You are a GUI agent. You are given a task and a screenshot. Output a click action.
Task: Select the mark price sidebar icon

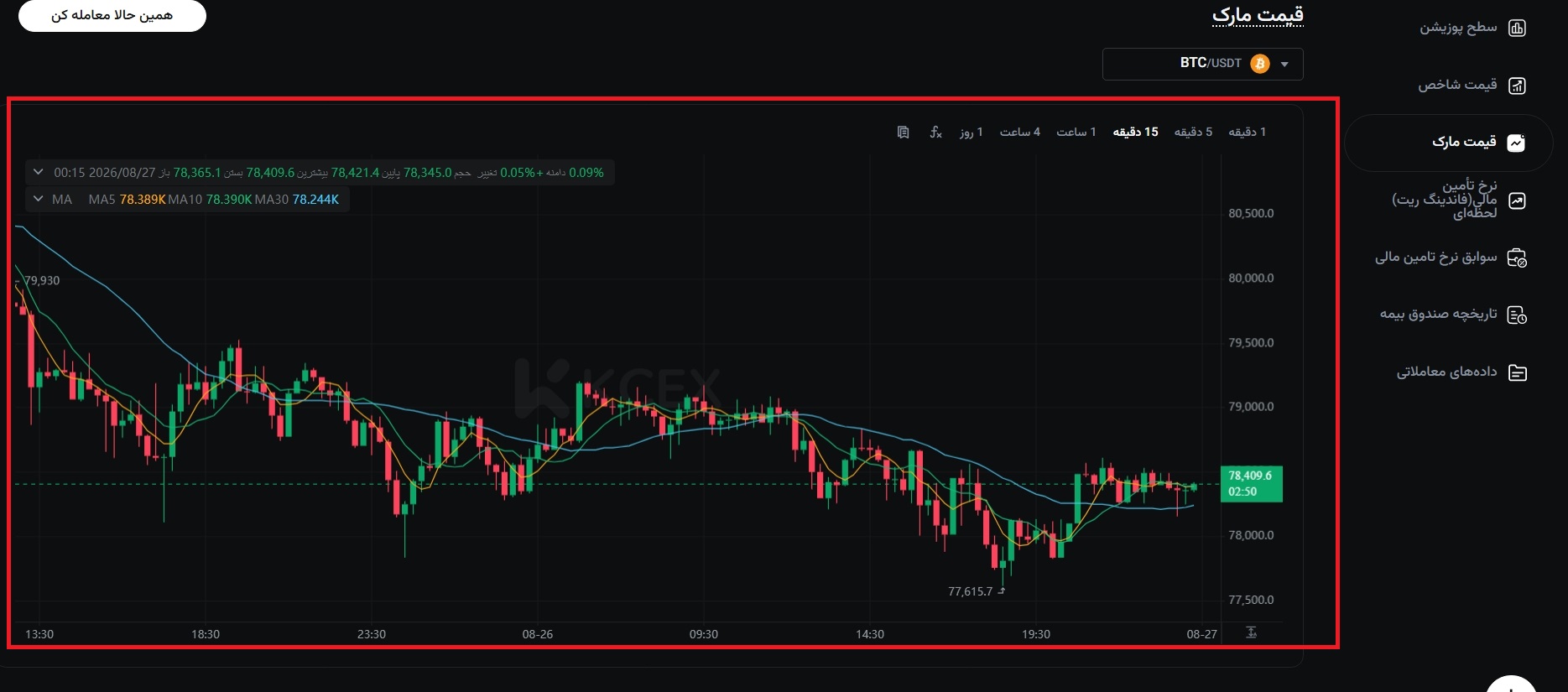coord(1516,143)
